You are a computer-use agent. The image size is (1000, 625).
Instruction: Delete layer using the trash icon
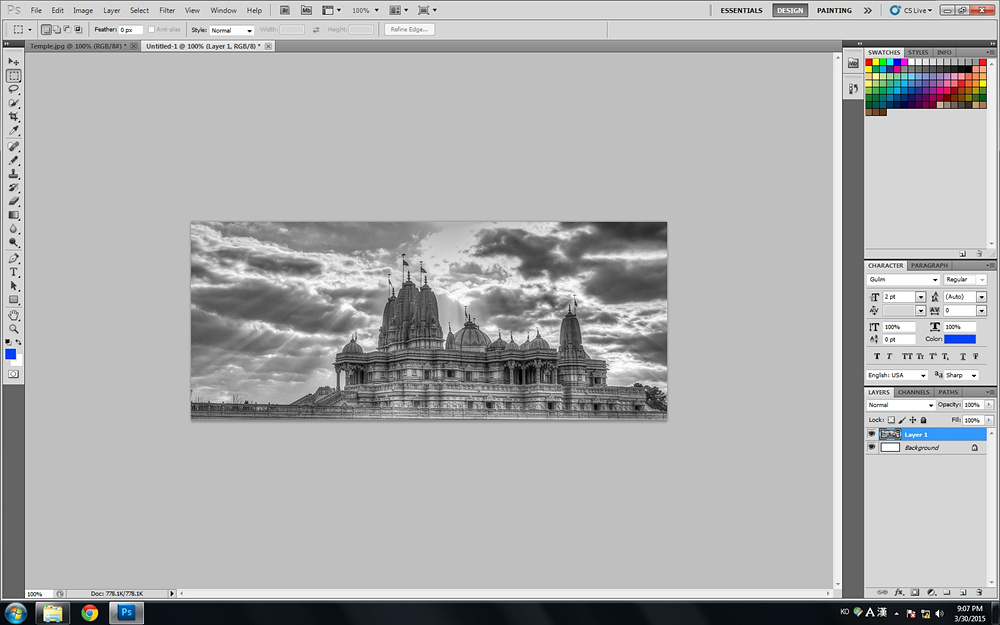(x=978, y=592)
